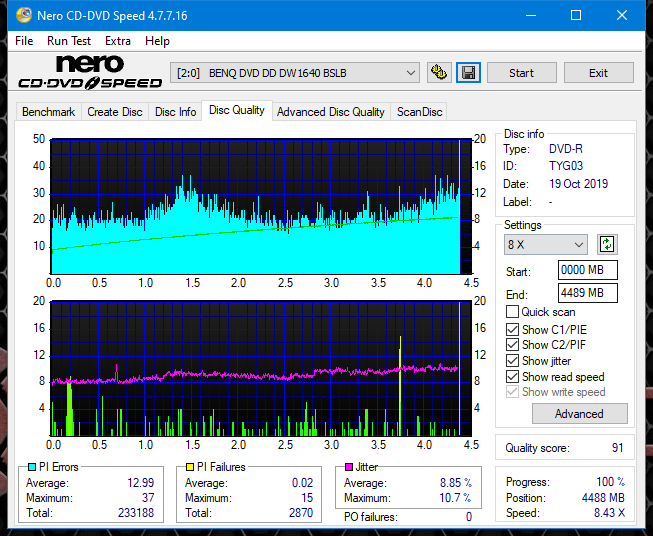Select the Disc Quality tab

click(x=237, y=110)
